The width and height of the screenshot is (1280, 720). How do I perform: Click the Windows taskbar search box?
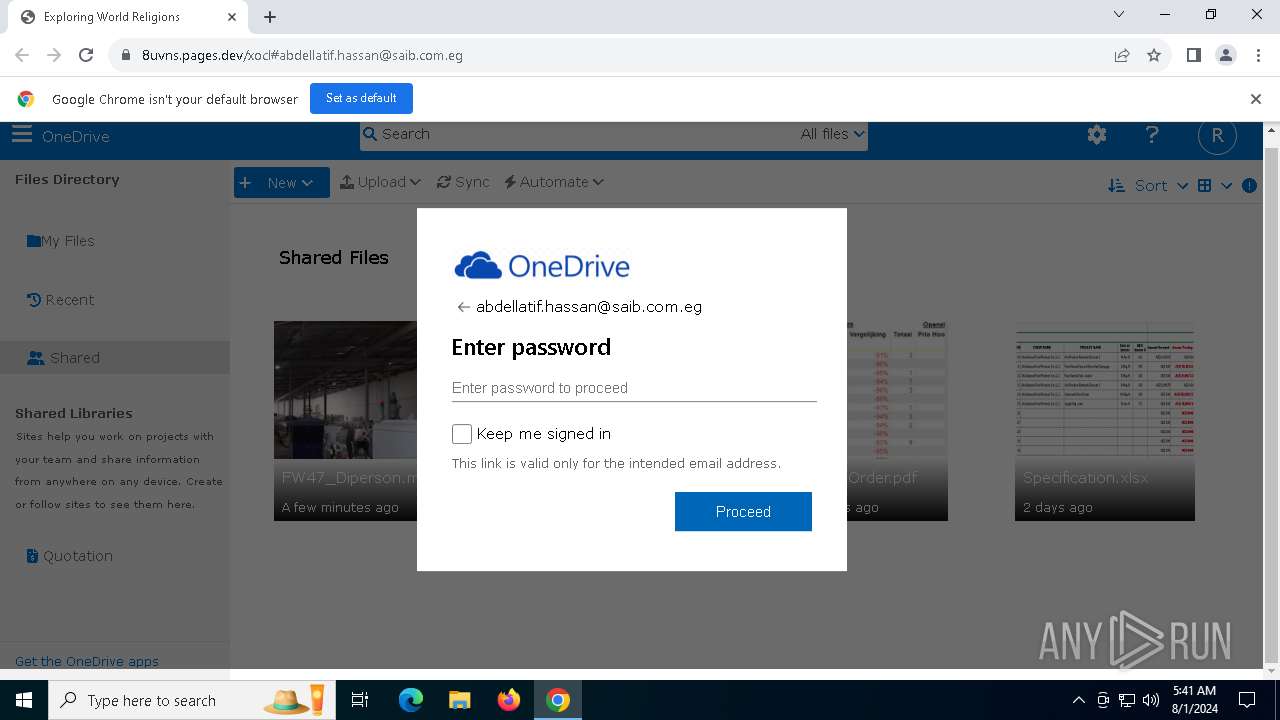[190, 700]
